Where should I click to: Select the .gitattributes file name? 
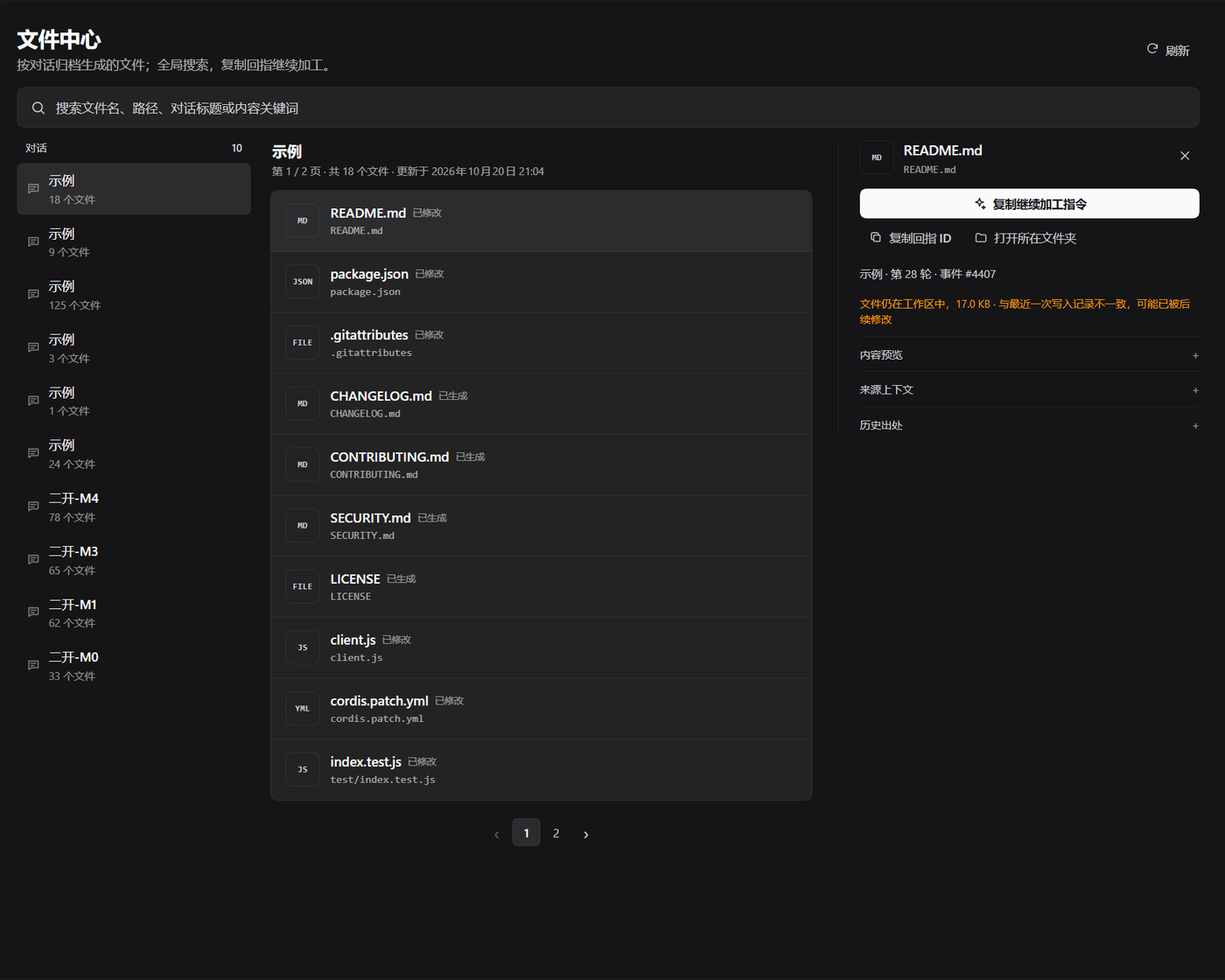point(369,335)
